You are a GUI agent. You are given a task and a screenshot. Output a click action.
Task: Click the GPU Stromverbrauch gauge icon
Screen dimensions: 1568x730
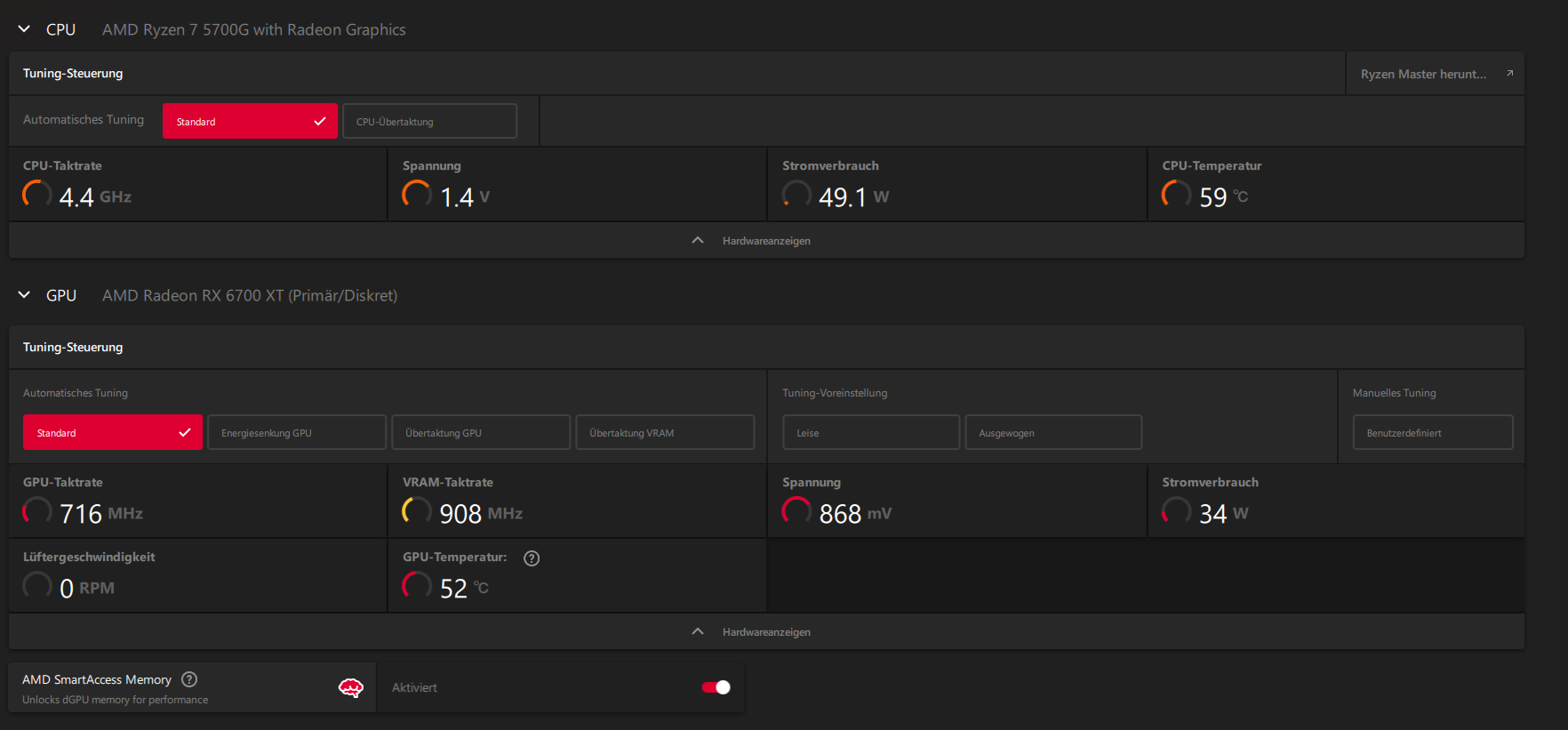1177,511
